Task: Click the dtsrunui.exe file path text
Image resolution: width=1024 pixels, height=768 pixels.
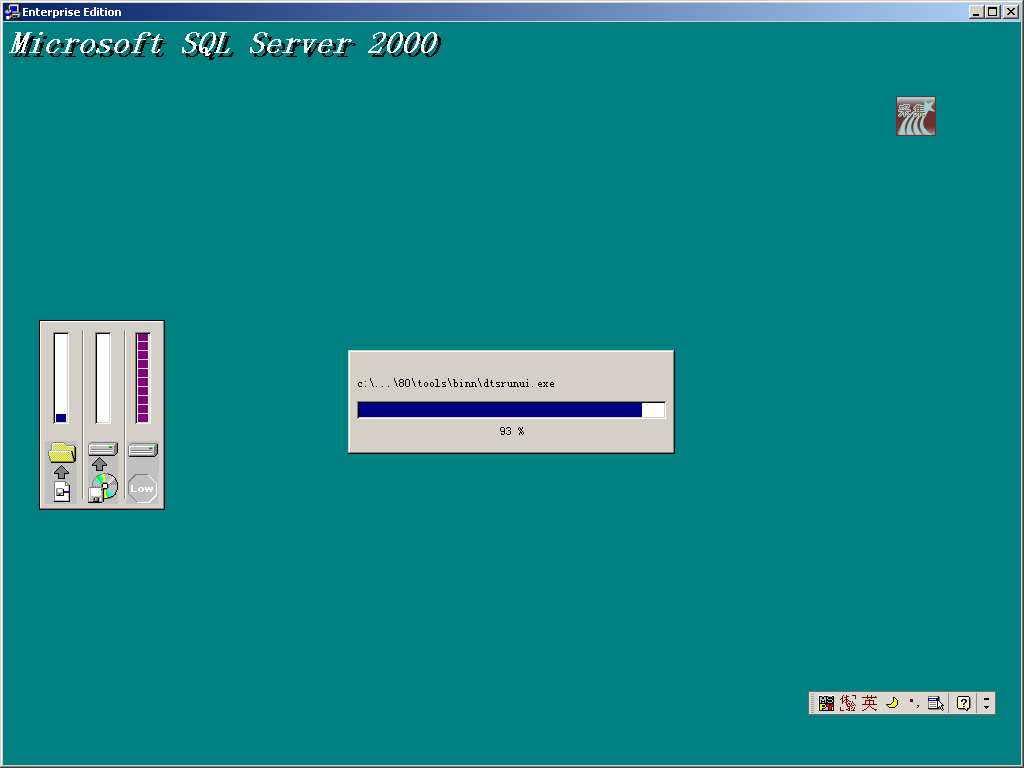Action: click(x=456, y=383)
